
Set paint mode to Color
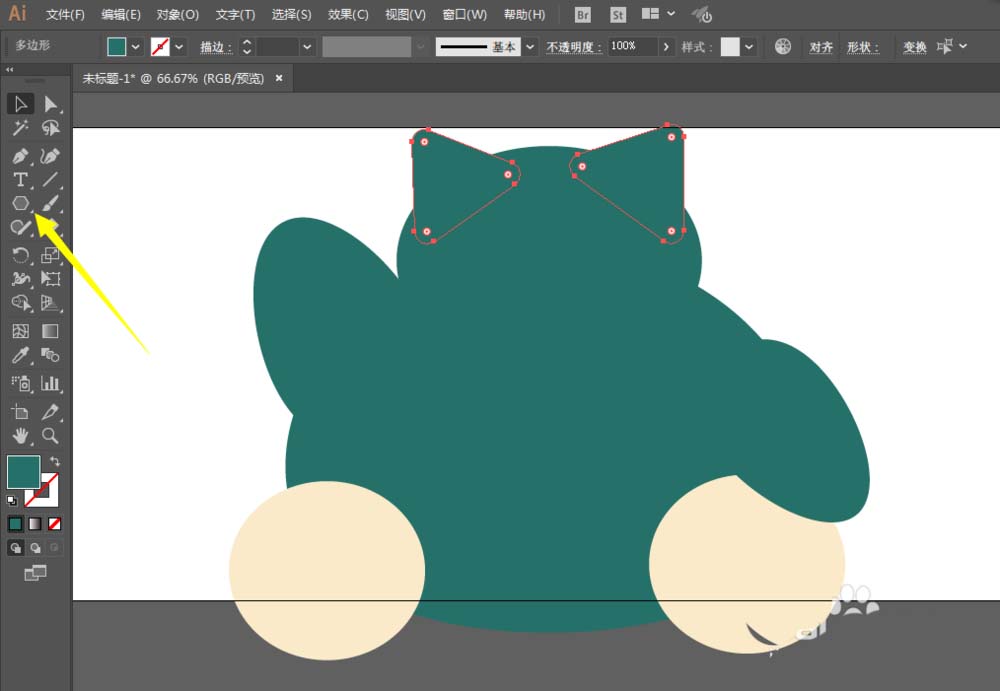(15, 524)
